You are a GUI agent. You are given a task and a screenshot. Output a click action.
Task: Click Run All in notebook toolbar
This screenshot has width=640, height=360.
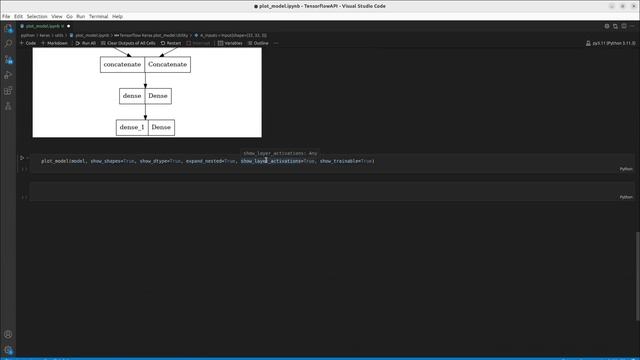pos(86,43)
